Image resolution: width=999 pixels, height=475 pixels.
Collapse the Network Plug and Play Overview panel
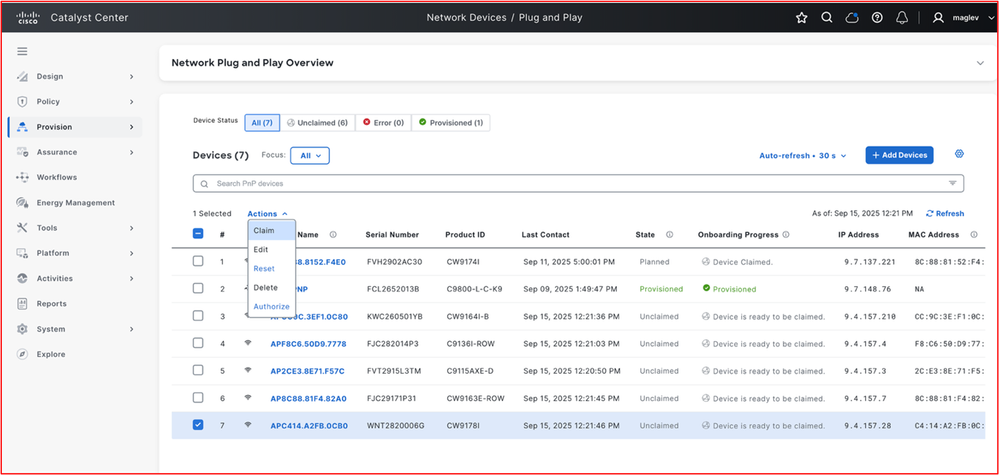click(980, 63)
